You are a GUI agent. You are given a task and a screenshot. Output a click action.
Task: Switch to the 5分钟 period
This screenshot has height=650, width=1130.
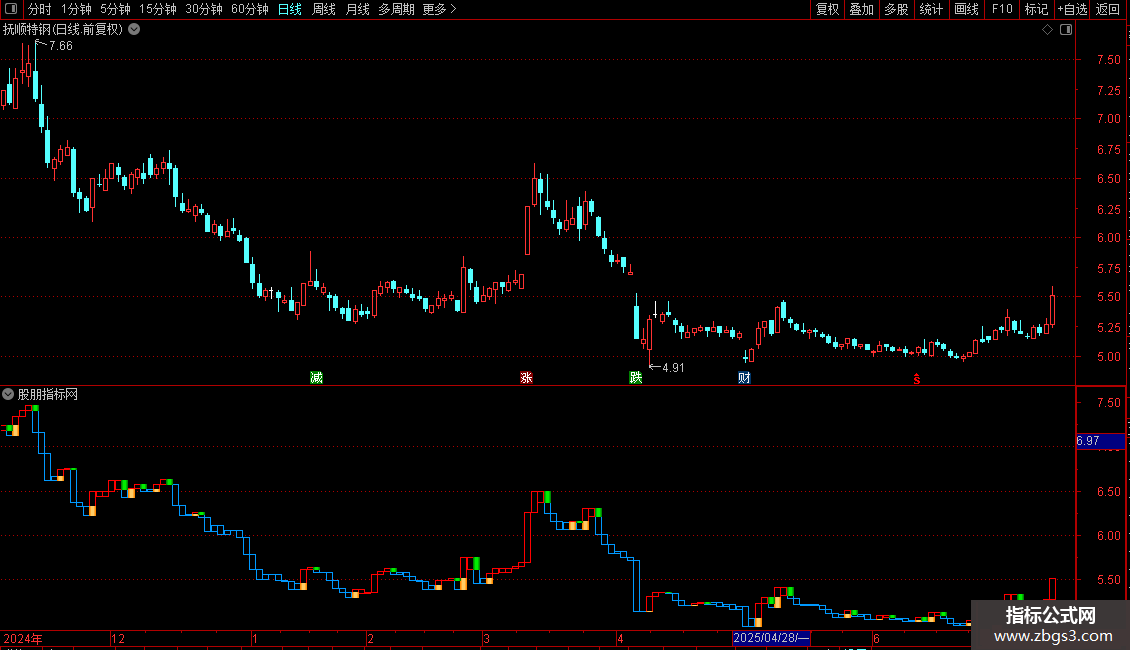coord(115,9)
